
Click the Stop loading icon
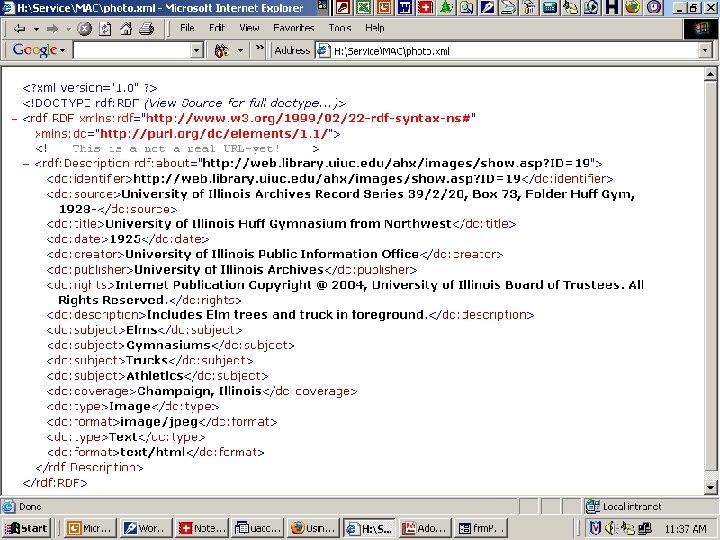(x=84, y=29)
